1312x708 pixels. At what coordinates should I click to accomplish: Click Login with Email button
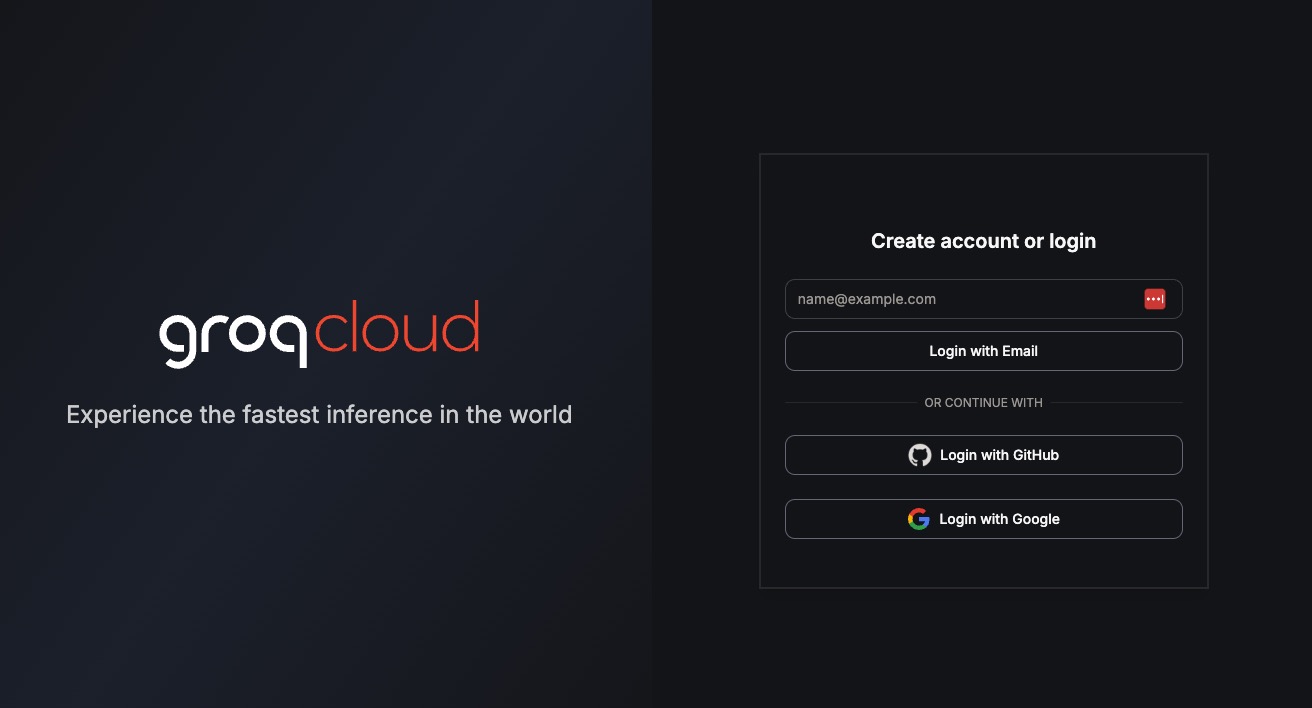click(984, 351)
